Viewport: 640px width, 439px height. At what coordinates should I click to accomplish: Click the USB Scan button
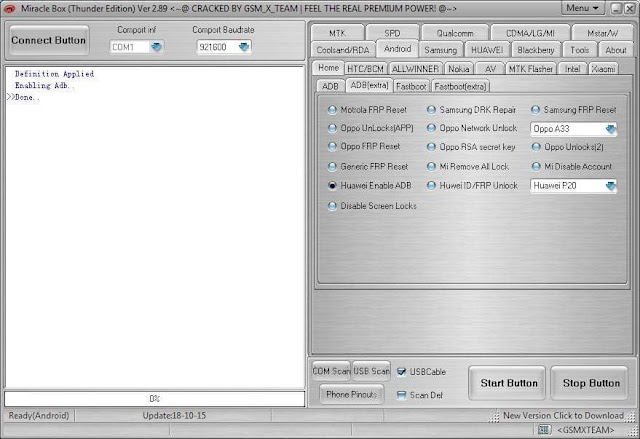pos(371,371)
